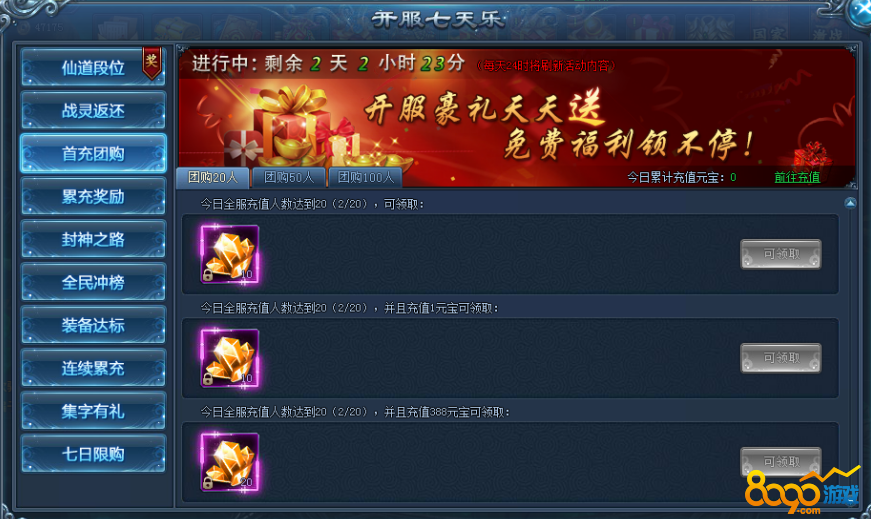Claim the first reward with 可领取 button
Image resolution: width=871 pixels, height=519 pixels.
tap(780, 254)
